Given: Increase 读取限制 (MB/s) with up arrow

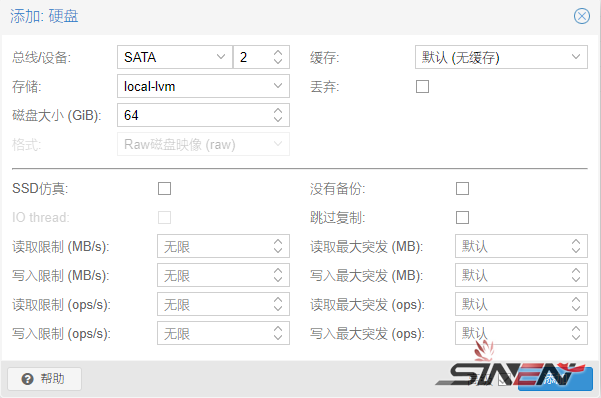Looking at the screenshot, I should tap(278, 242).
